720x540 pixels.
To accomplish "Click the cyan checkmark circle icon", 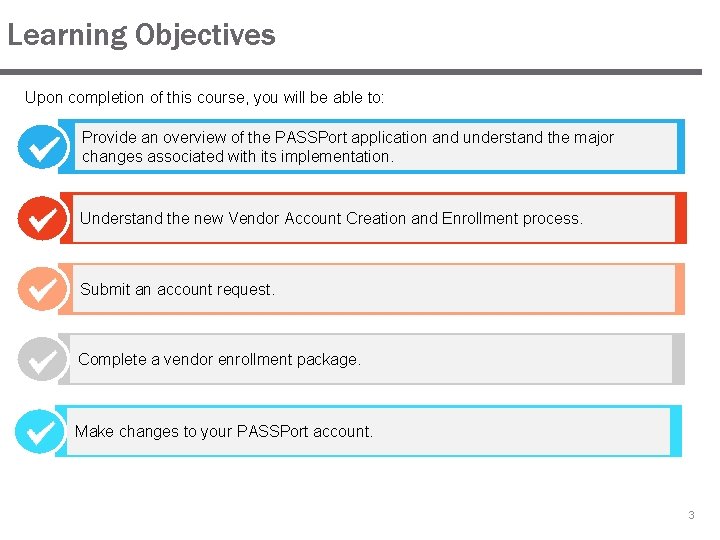I will pos(41,432).
